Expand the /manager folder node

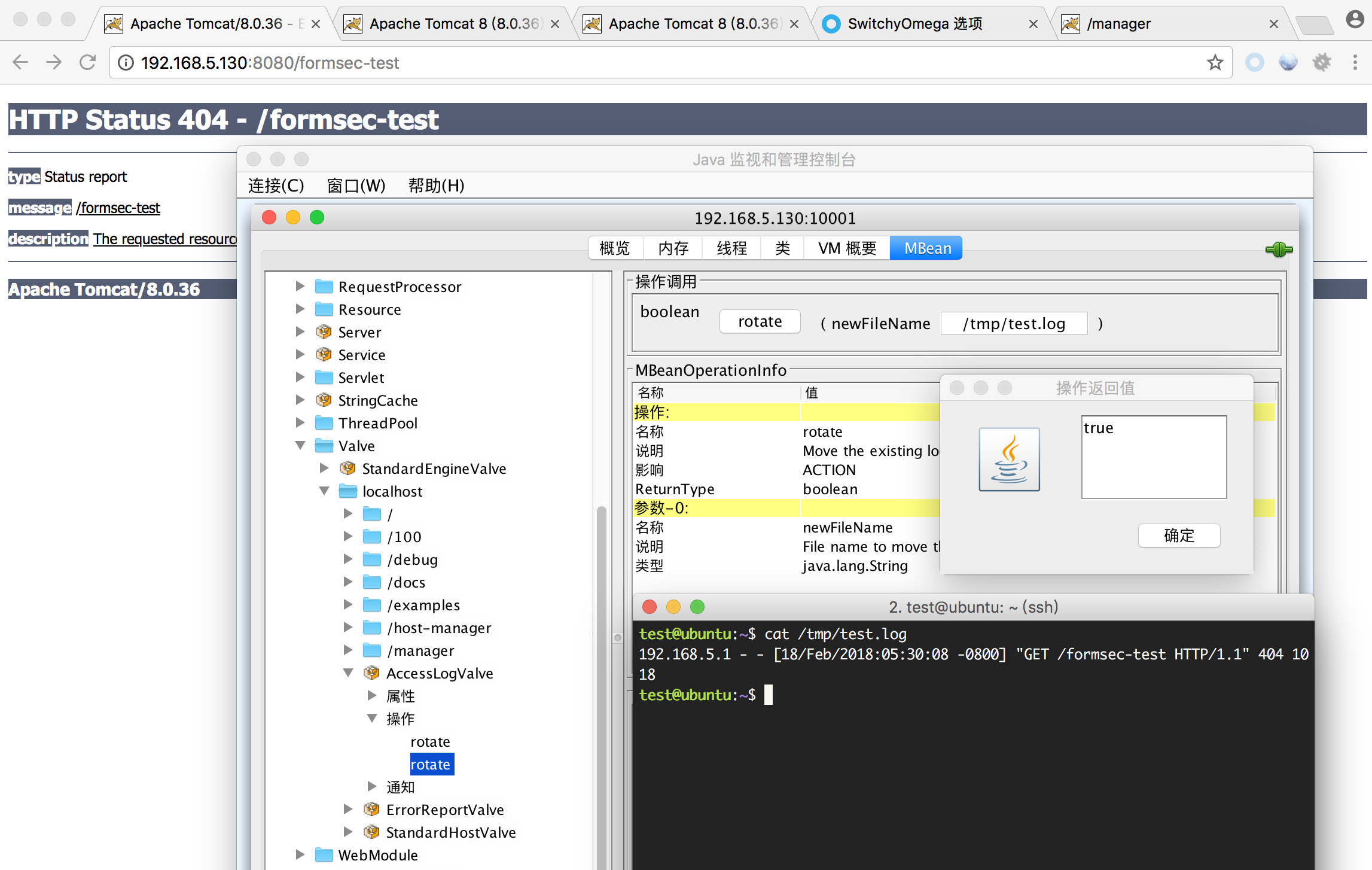(x=348, y=650)
